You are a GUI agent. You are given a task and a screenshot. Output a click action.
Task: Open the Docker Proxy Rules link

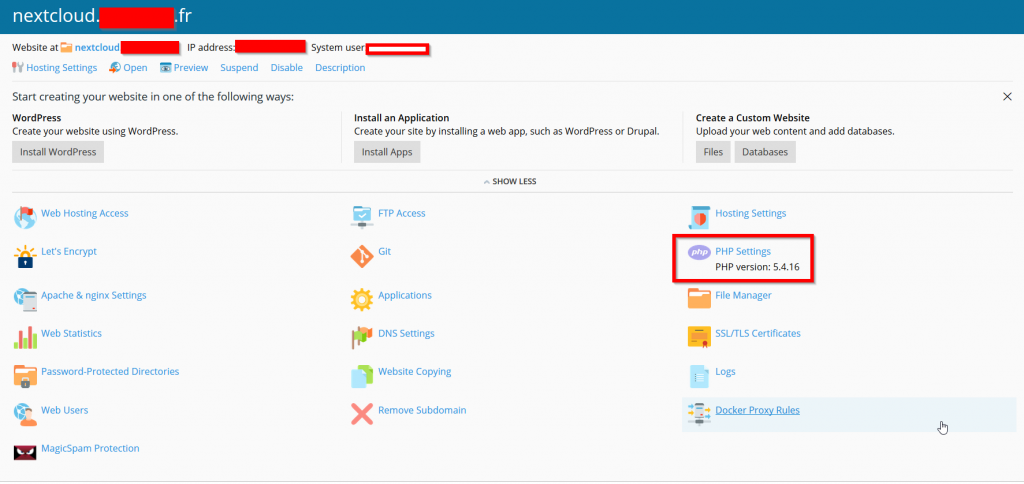pyautogui.click(x=757, y=410)
